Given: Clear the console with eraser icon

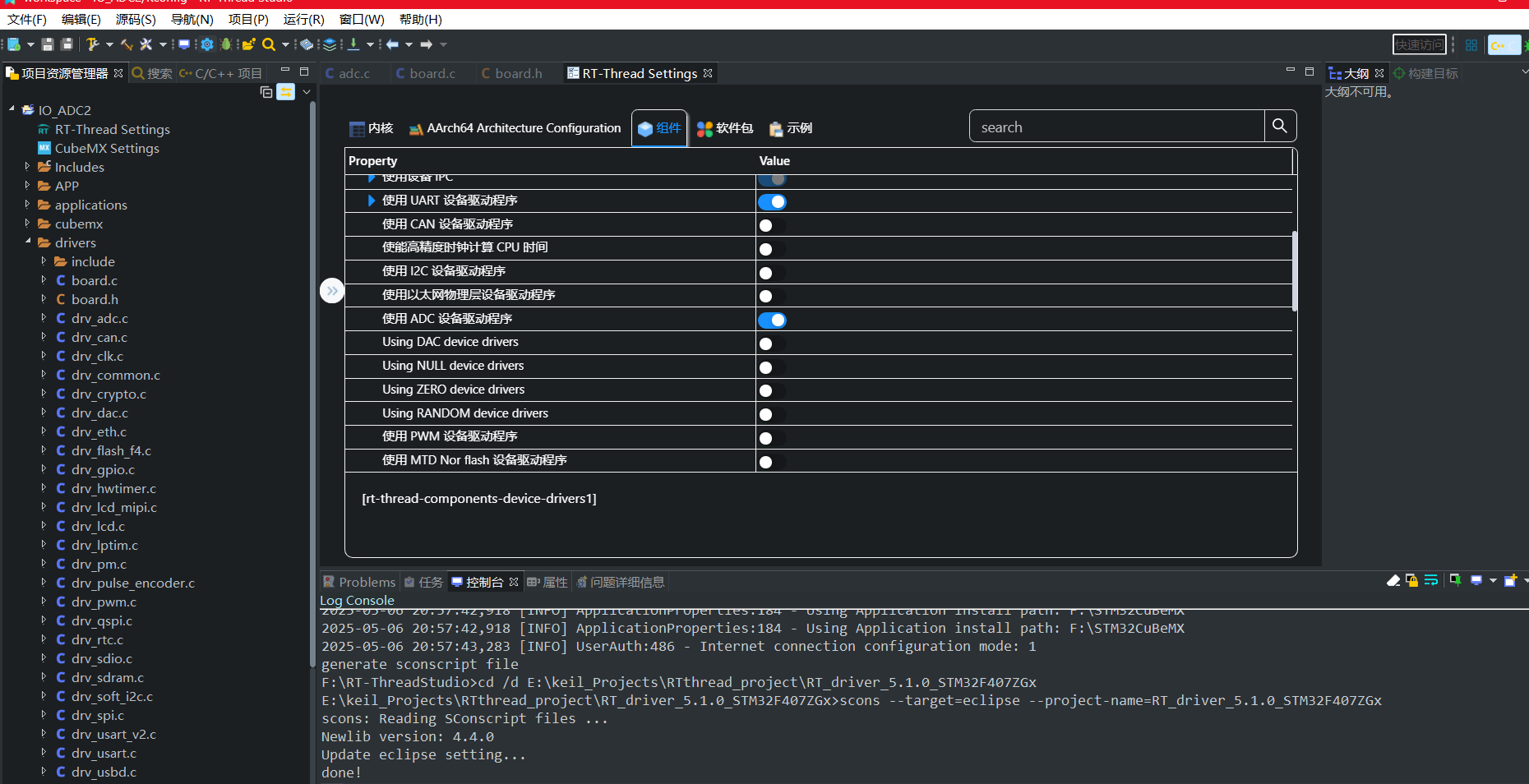Looking at the screenshot, I should point(1393,581).
